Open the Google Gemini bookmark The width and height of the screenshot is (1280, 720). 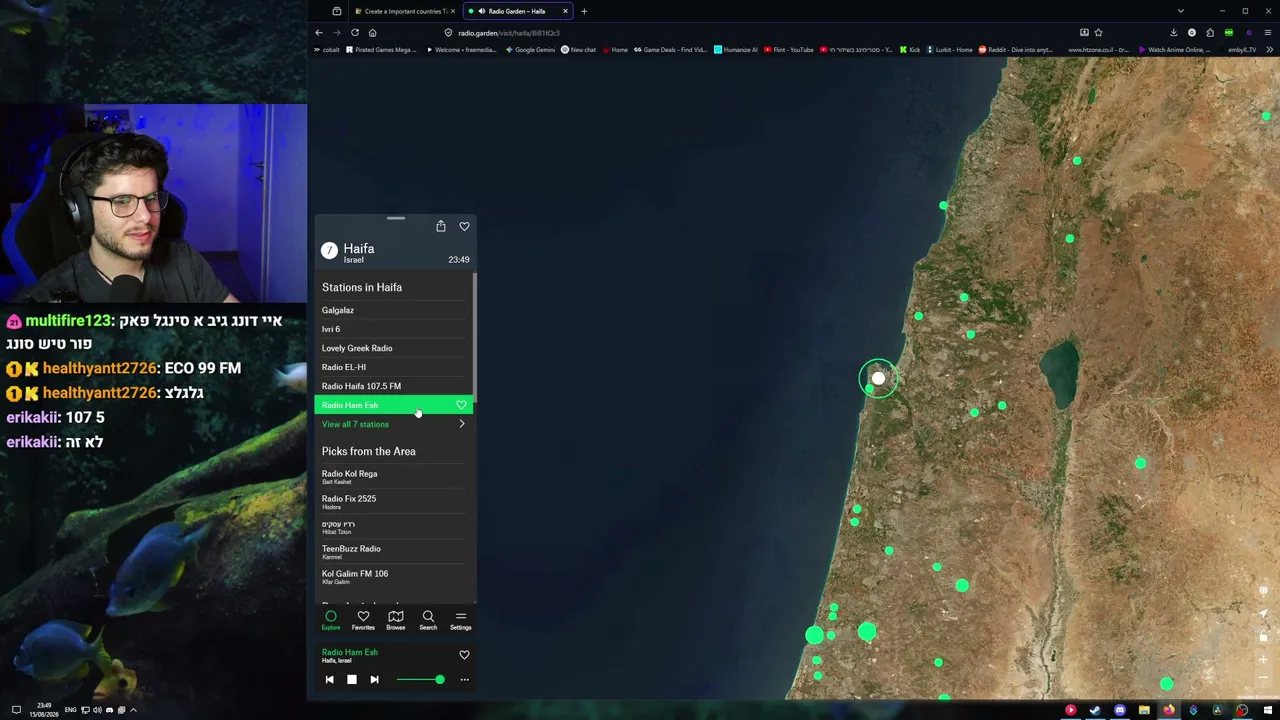point(530,50)
